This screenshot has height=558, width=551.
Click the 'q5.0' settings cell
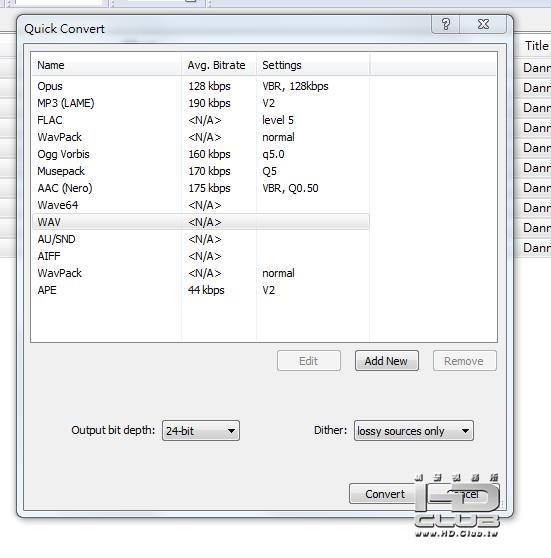tap(273, 154)
